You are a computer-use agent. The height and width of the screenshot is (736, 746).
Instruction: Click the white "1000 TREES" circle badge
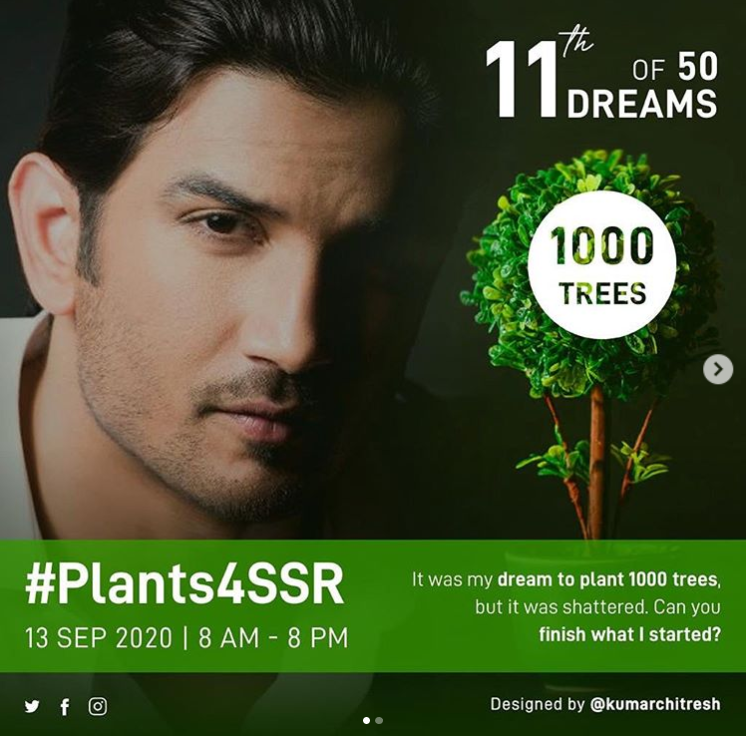(601, 265)
